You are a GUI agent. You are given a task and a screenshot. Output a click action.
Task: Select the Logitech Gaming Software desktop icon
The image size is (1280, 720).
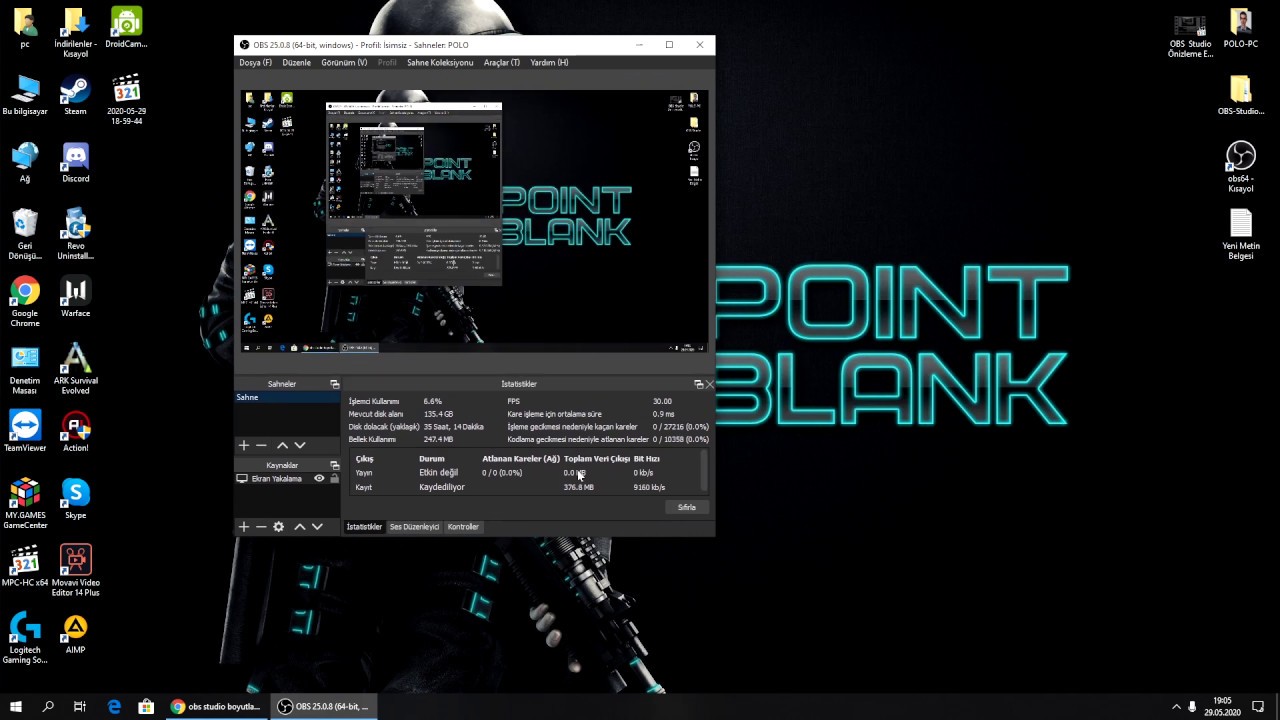(25, 638)
